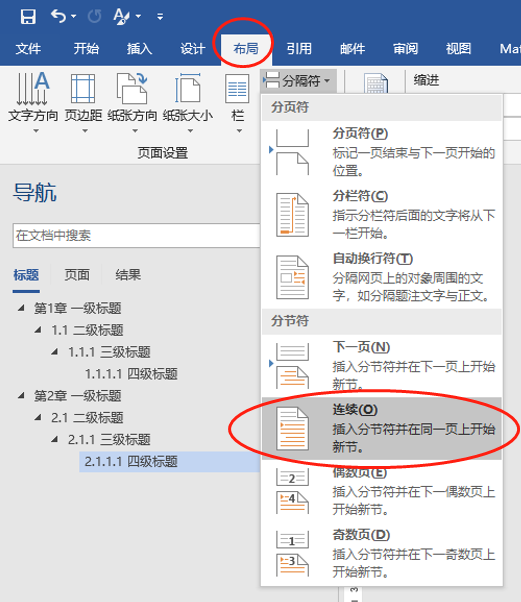Switch to the 设计 tab
This screenshot has height=602, width=521.
click(193, 49)
